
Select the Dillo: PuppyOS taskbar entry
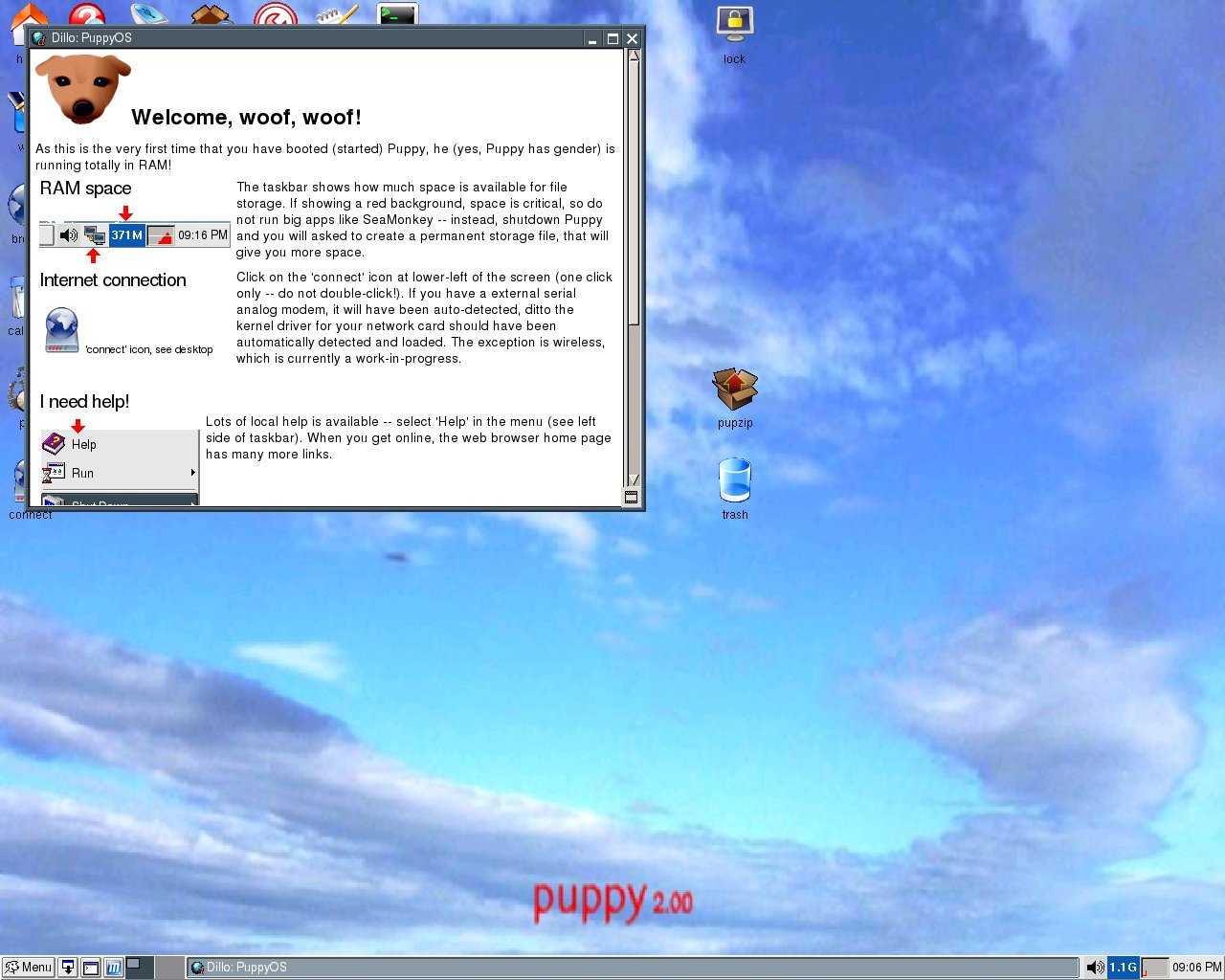point(633,968)
